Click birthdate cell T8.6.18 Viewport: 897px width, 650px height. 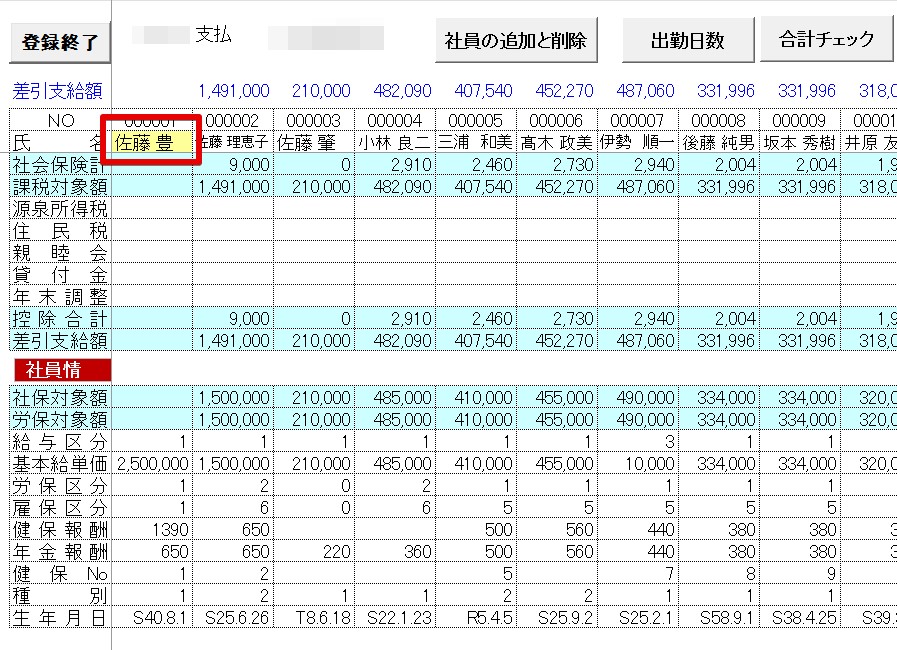coord(314,618)
